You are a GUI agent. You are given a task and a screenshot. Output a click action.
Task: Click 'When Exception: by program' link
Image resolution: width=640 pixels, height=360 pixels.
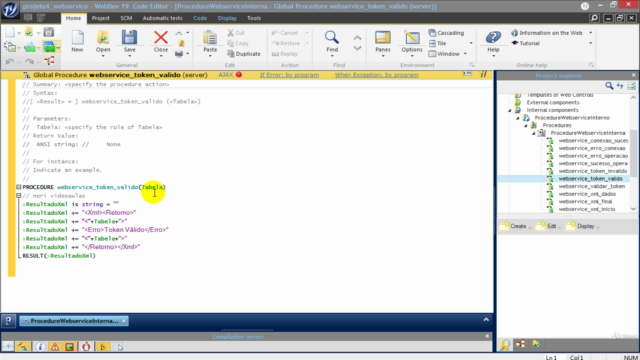376,75
